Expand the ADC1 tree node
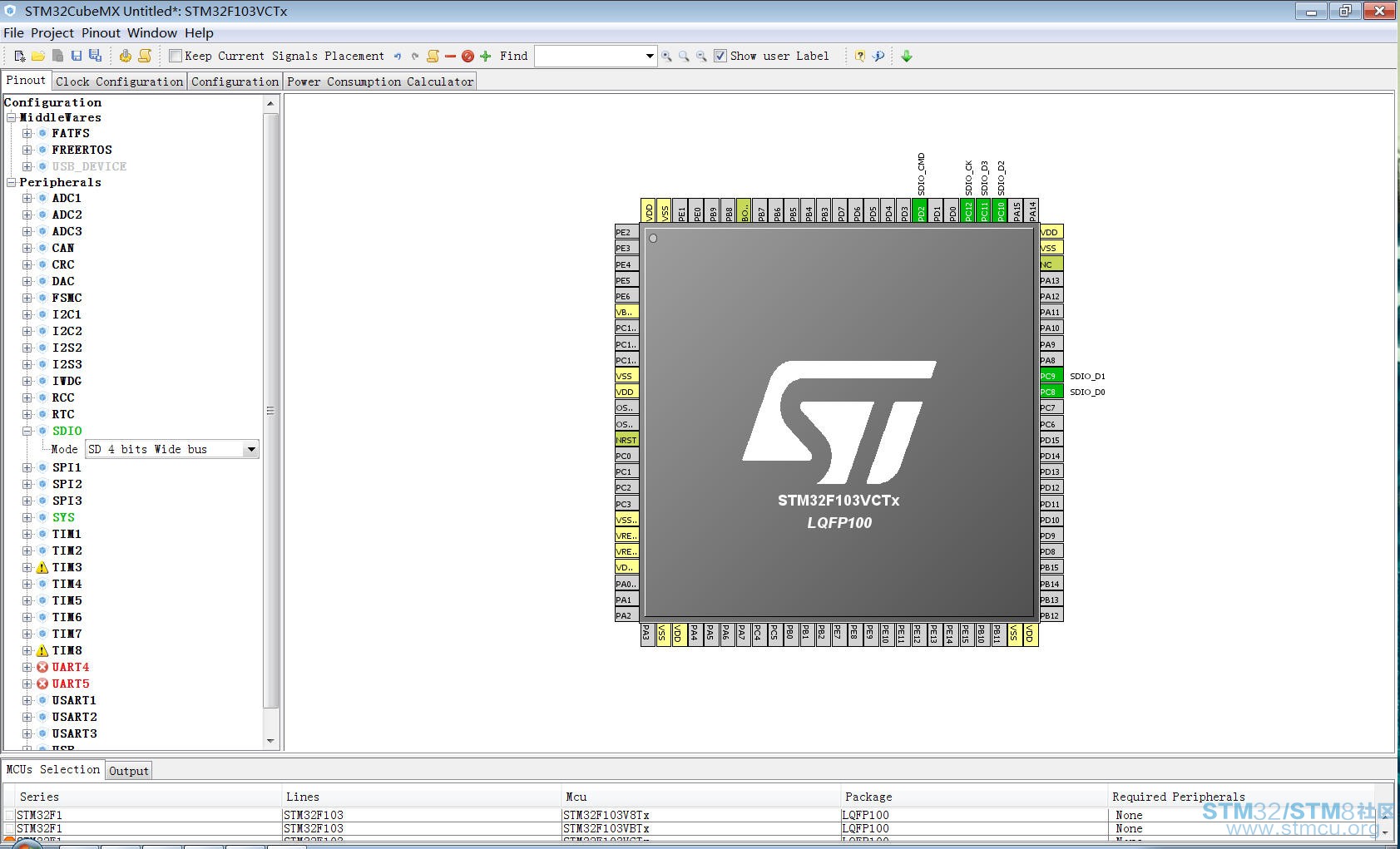This screenshot has height=849, width=1400. click(27, 198)
